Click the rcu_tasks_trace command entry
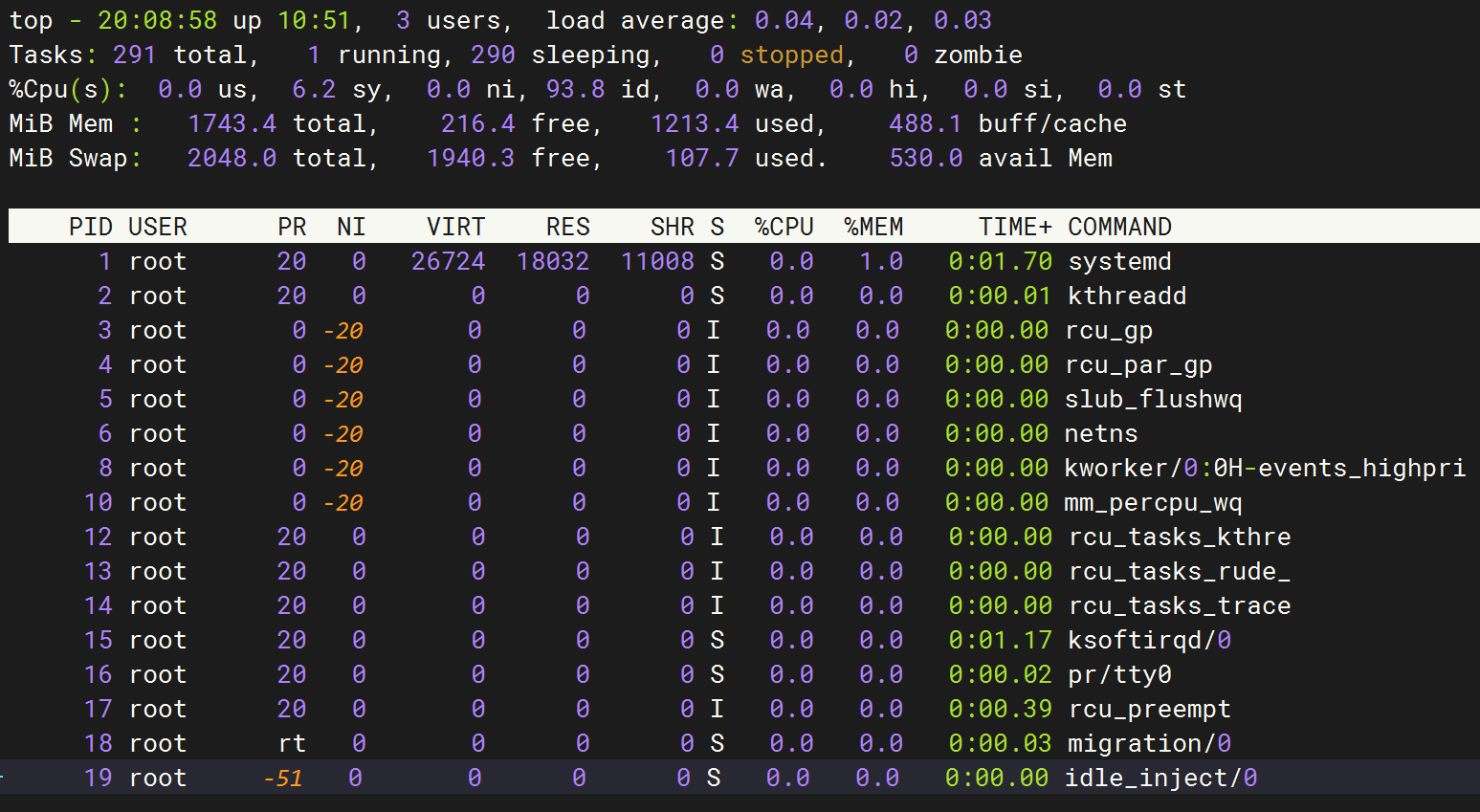This screenshot has height=812, width=1480. click(1180, 605)
